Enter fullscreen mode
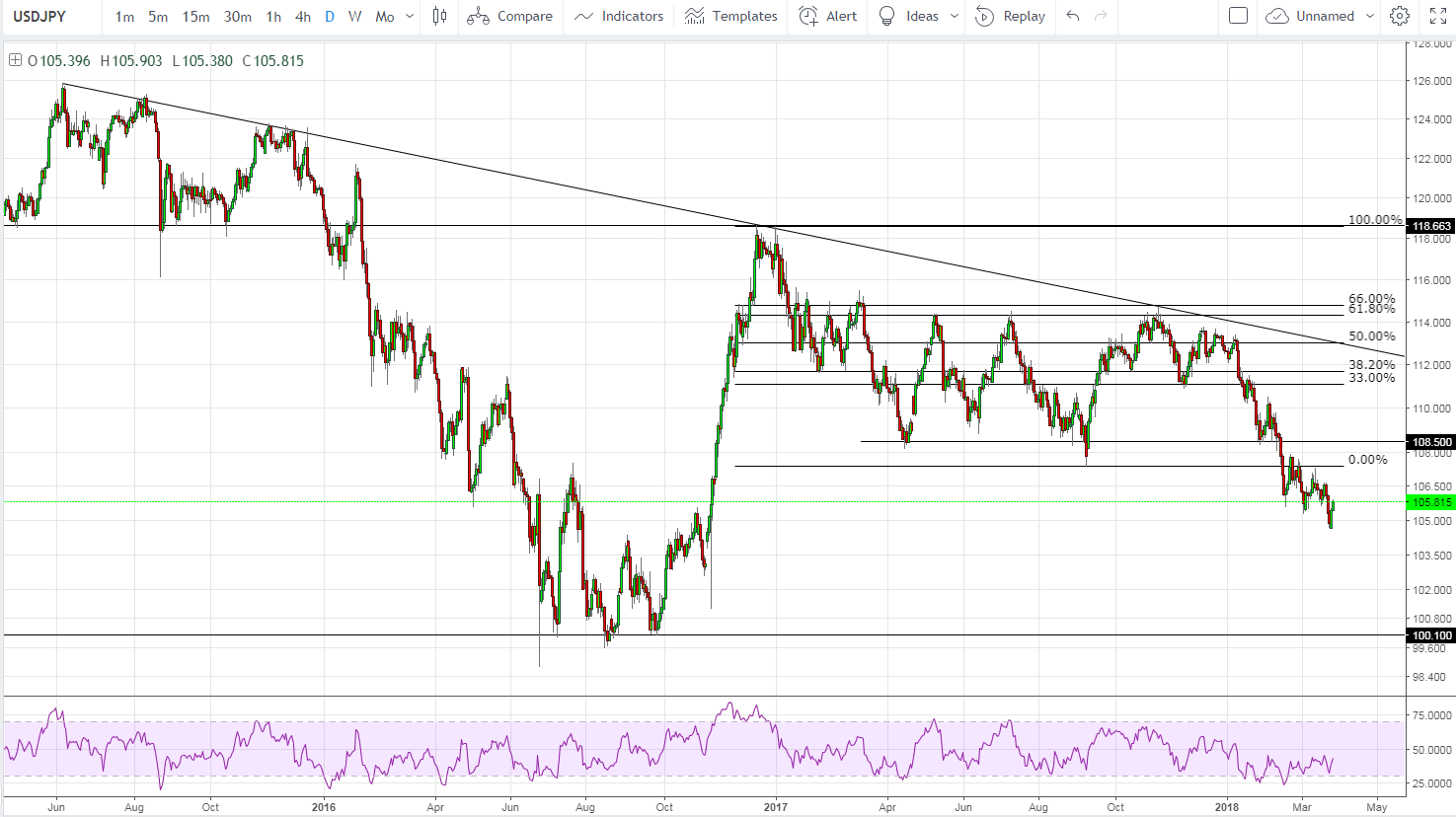Screen dimensions: 1456x817 coord(1437,17)
